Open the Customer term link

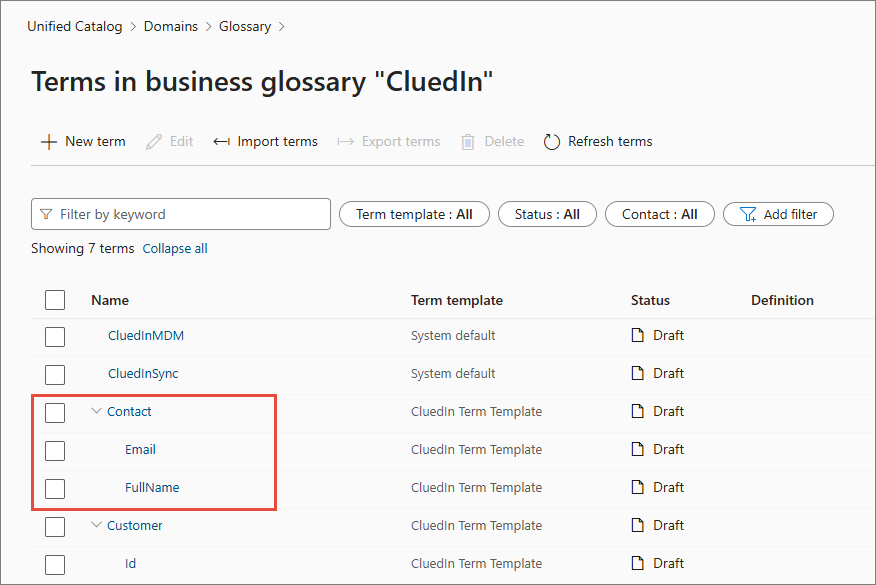click(x=135, y=525)
